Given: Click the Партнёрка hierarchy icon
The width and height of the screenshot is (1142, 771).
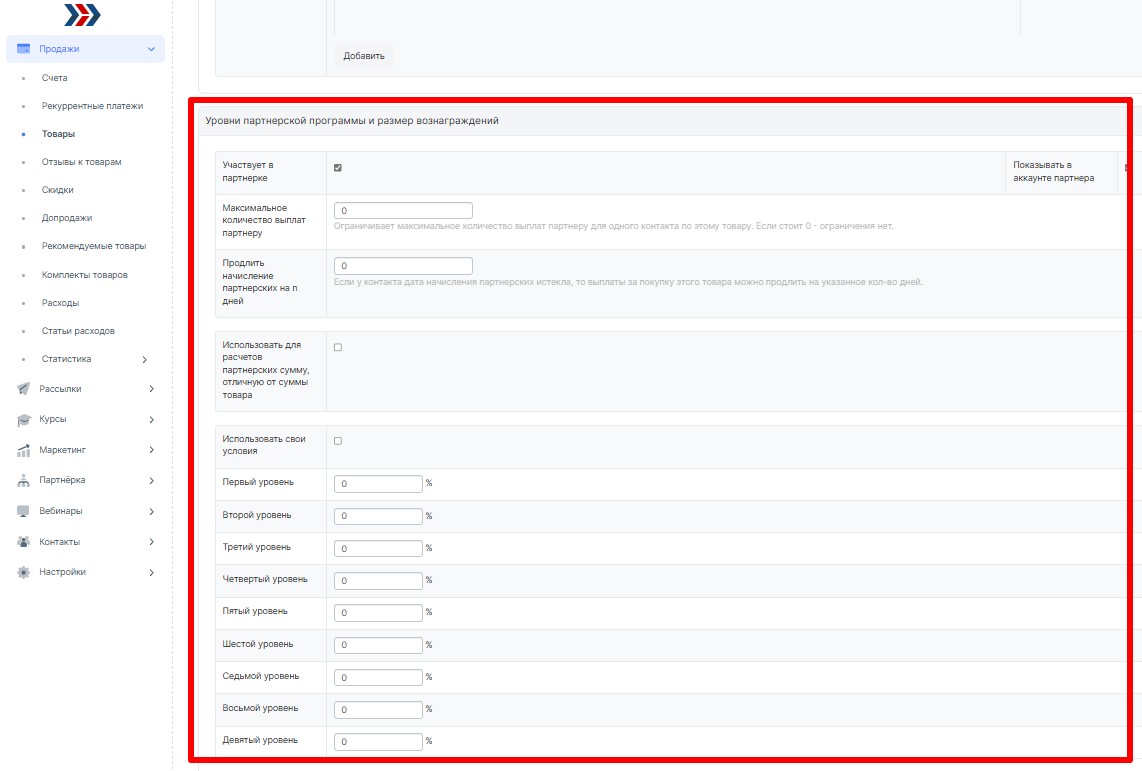Looking at the screenshot, I should (x=24, y=481).
